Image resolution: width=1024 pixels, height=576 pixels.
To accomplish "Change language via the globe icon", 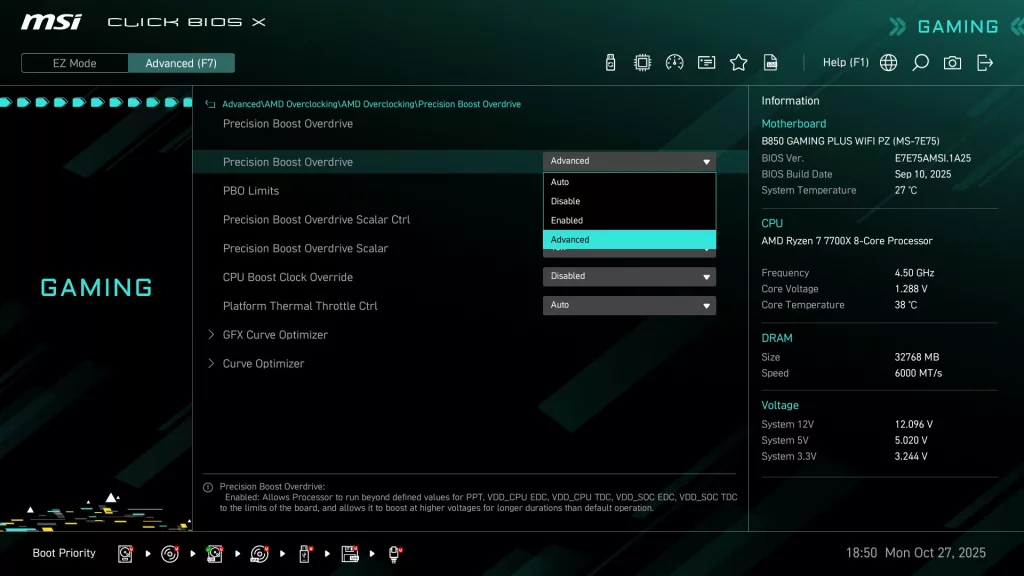I will coord(888,62).
